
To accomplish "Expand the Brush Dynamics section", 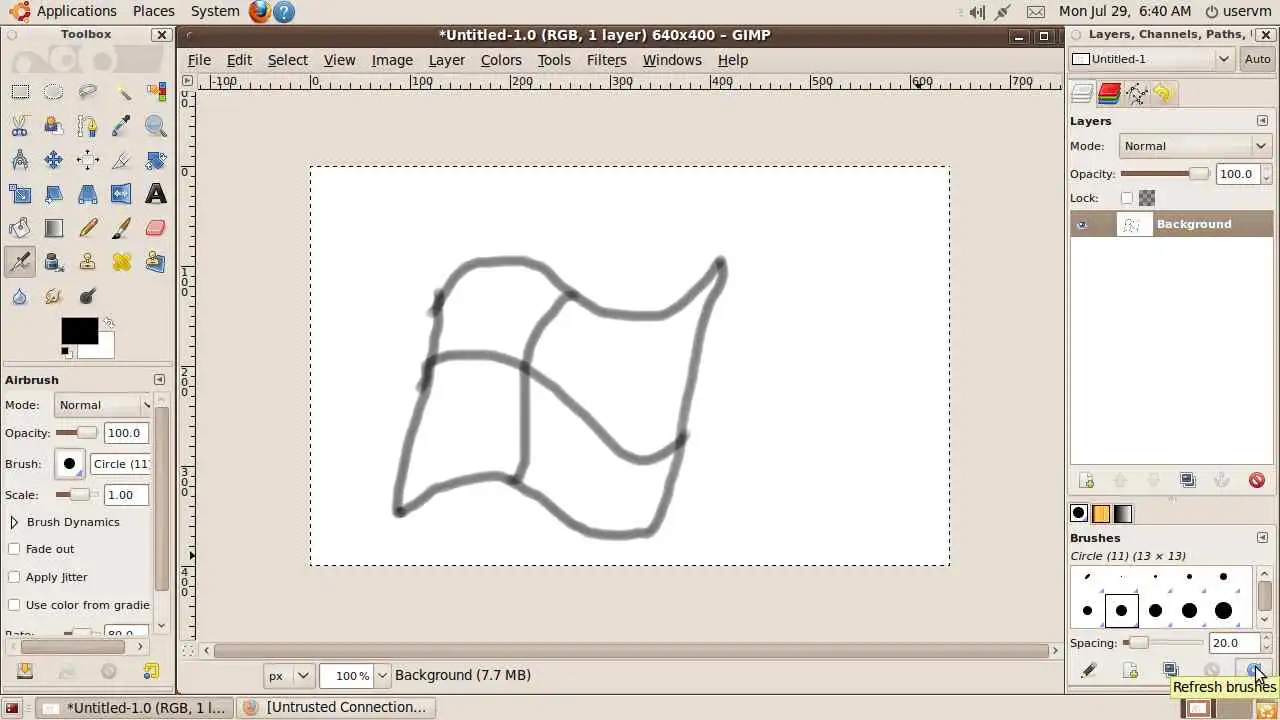I will click(14, 522).
